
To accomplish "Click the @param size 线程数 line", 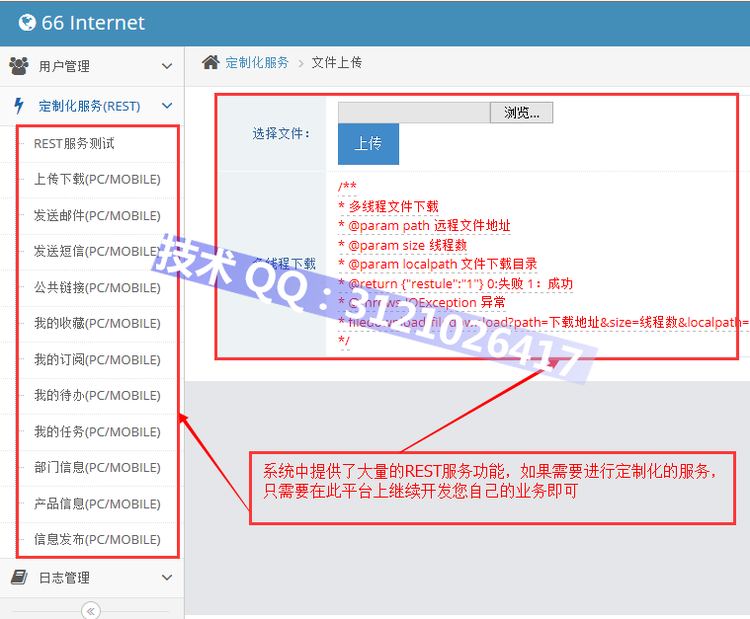I will pos(403,245).
